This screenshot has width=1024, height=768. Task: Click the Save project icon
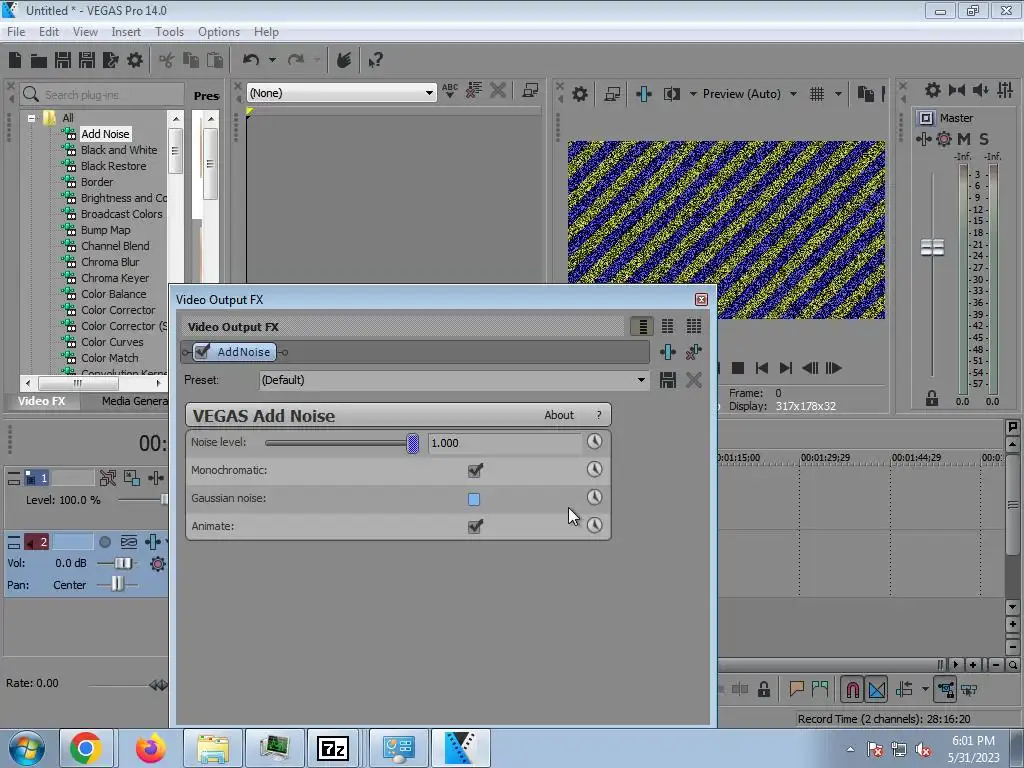(x=63, y=60)
